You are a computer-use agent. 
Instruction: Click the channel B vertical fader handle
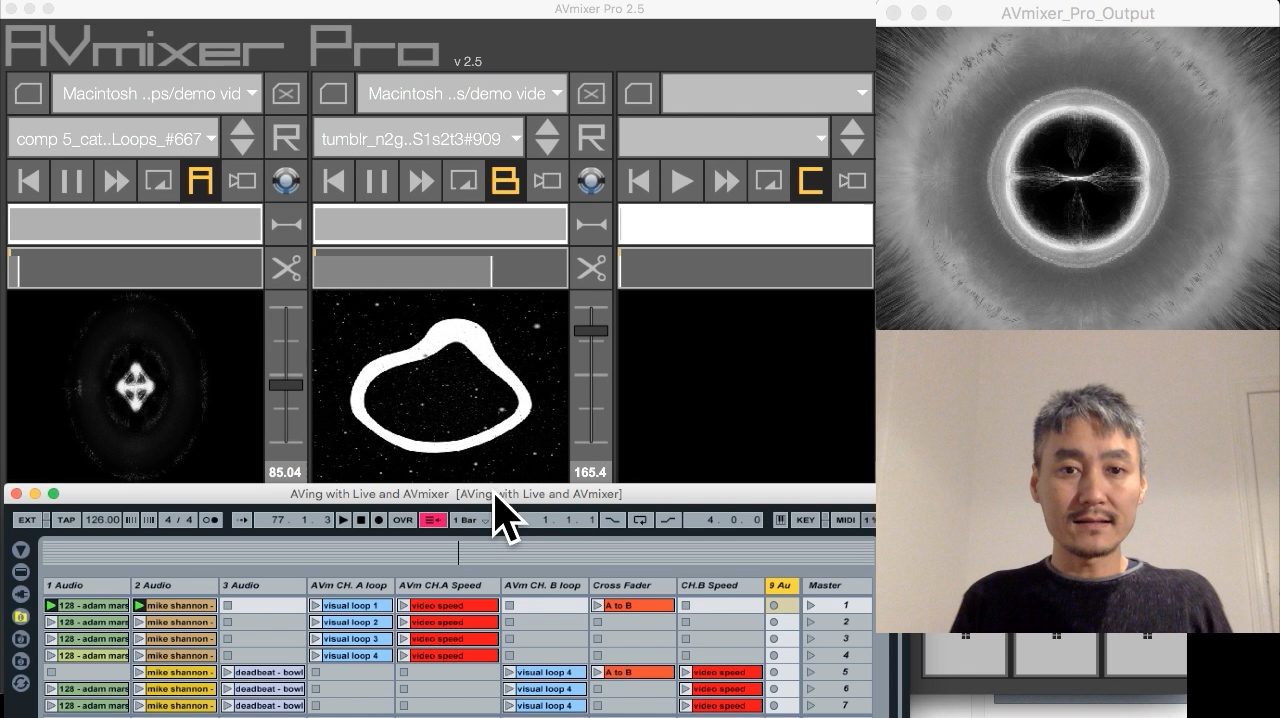[x=590, y=331]
